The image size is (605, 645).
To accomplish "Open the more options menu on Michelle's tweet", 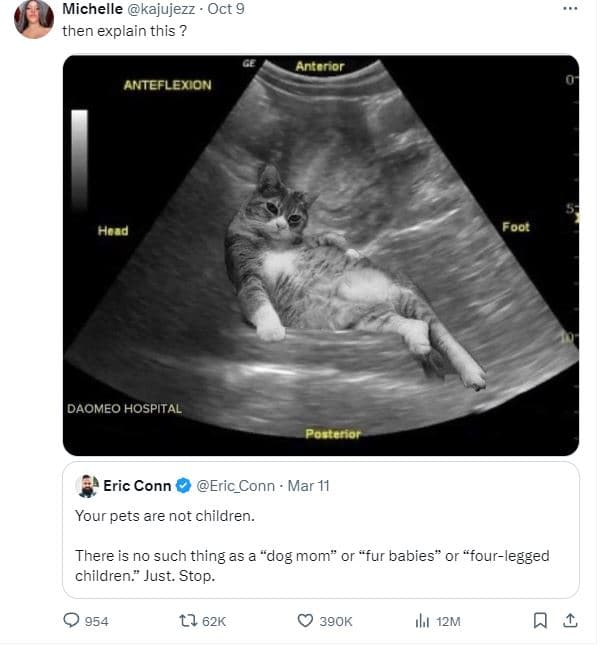I will pyautogui.click(x=570, y=8).
